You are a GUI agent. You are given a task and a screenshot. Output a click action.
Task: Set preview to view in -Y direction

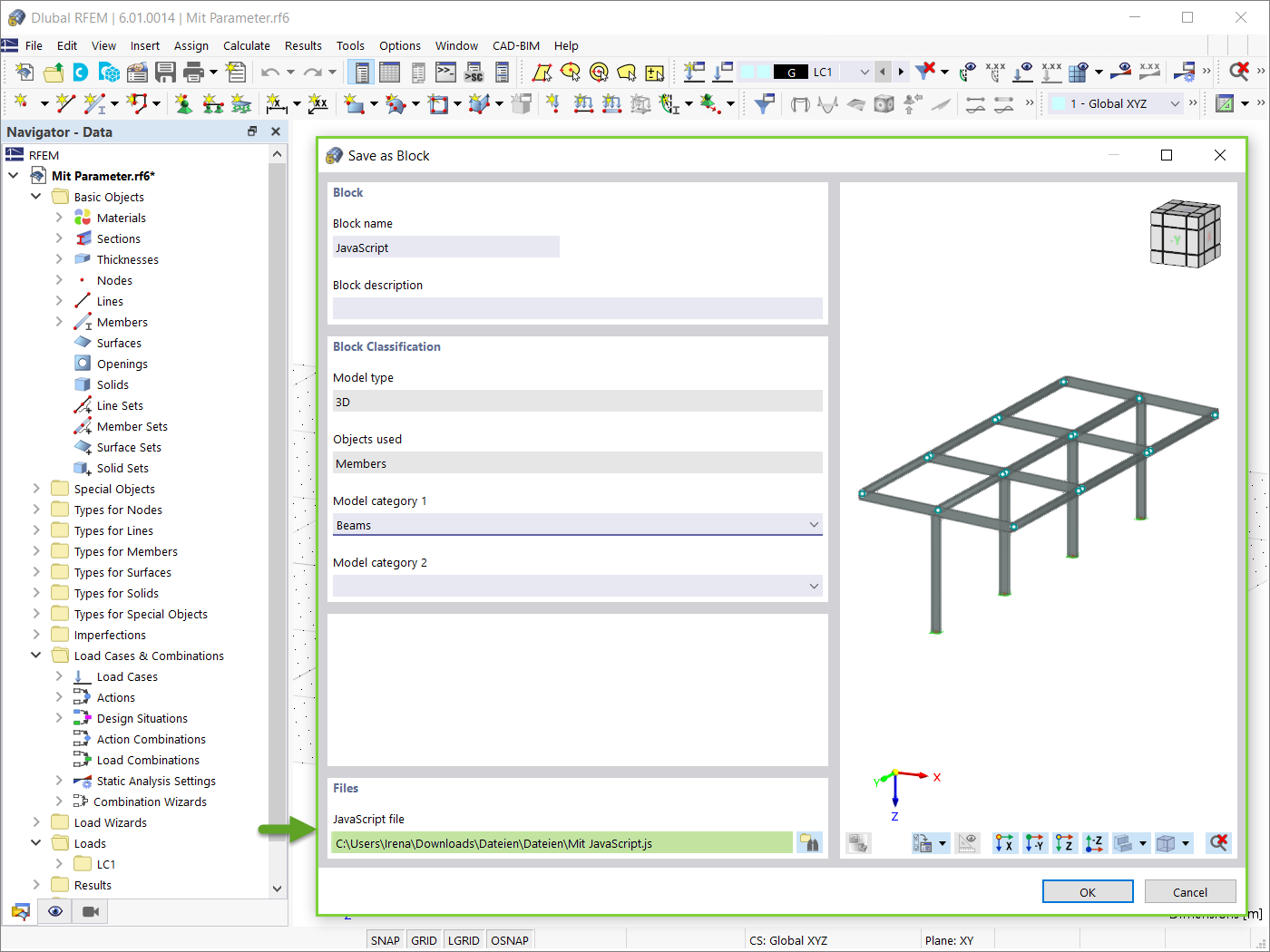[1034, 843]
